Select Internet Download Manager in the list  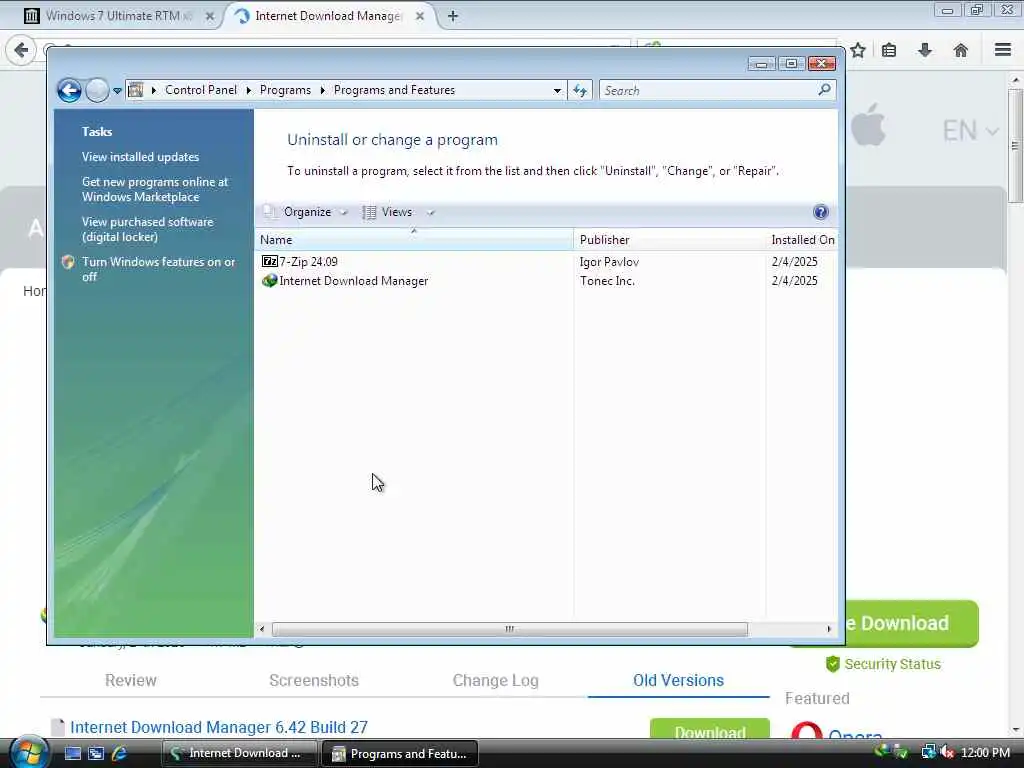pyautogui.click(x=545, y=281)
